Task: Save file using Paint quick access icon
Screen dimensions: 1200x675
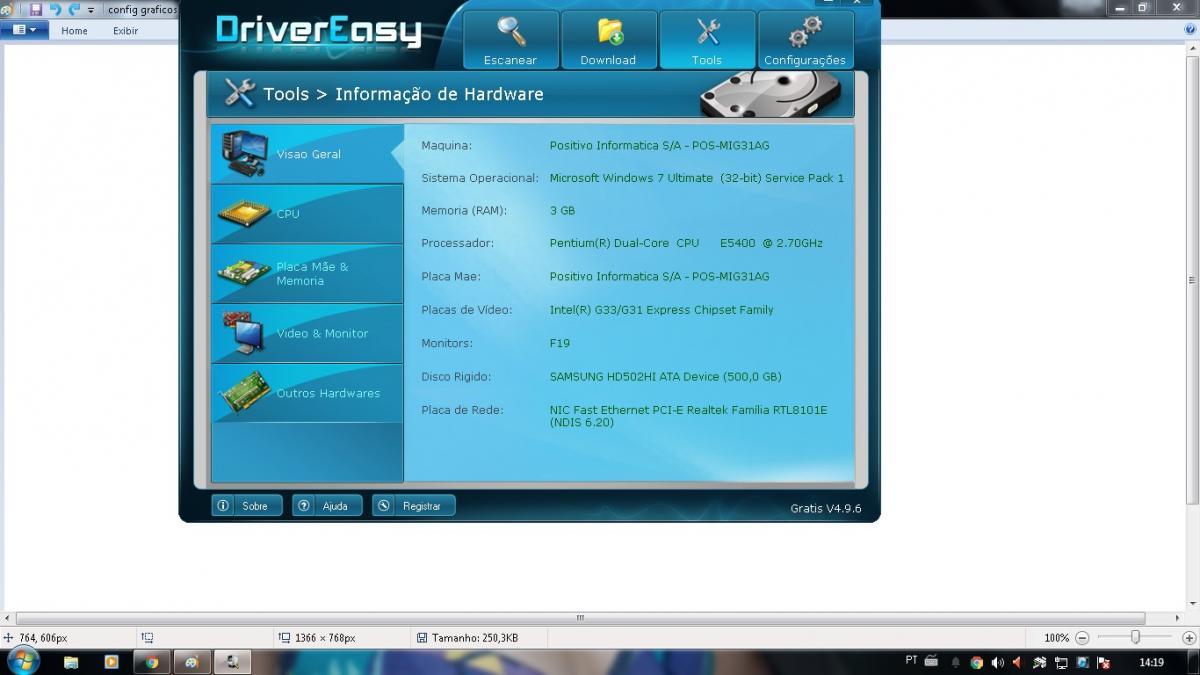Action: 36,9
